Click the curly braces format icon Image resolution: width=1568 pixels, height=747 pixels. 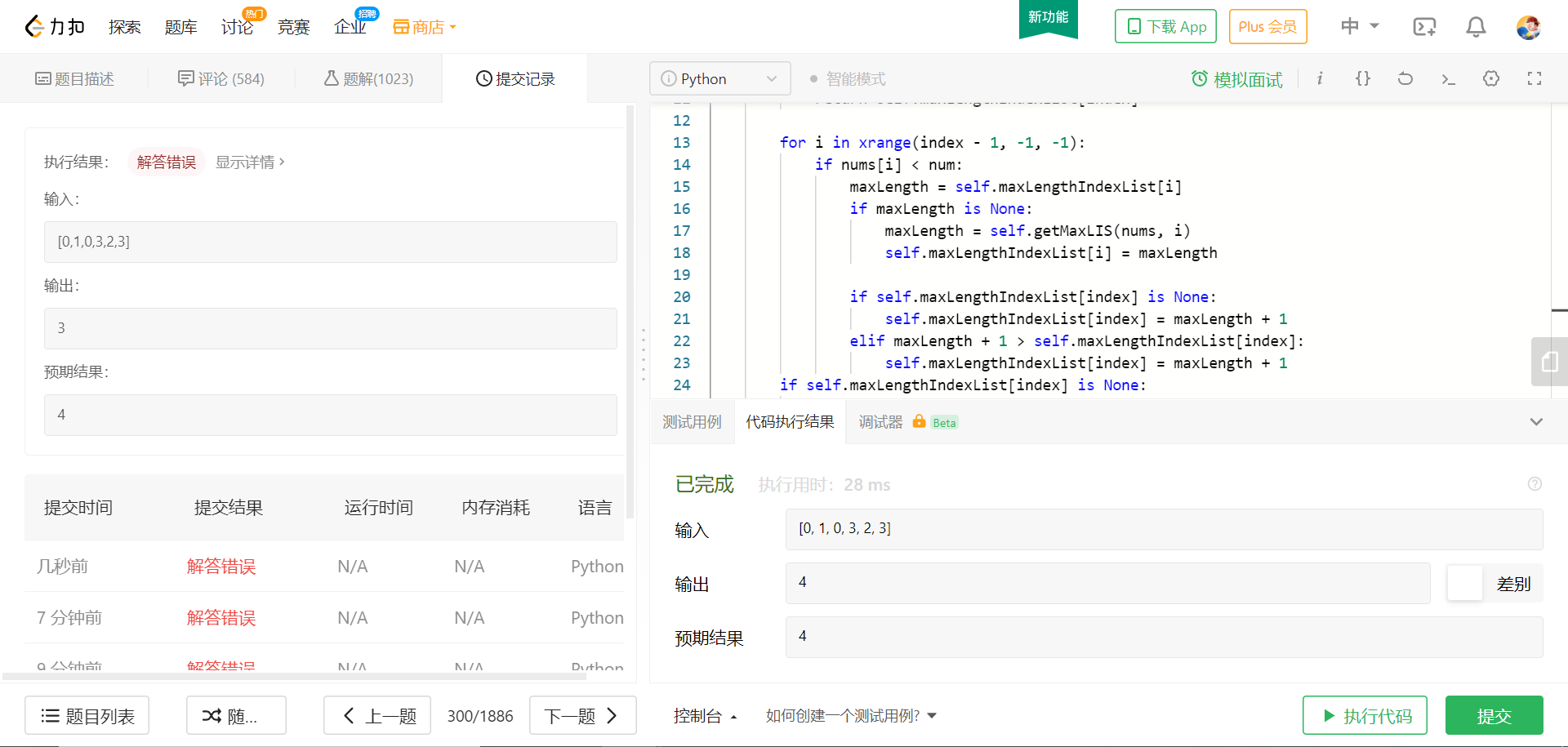(x=1362, y=78)
